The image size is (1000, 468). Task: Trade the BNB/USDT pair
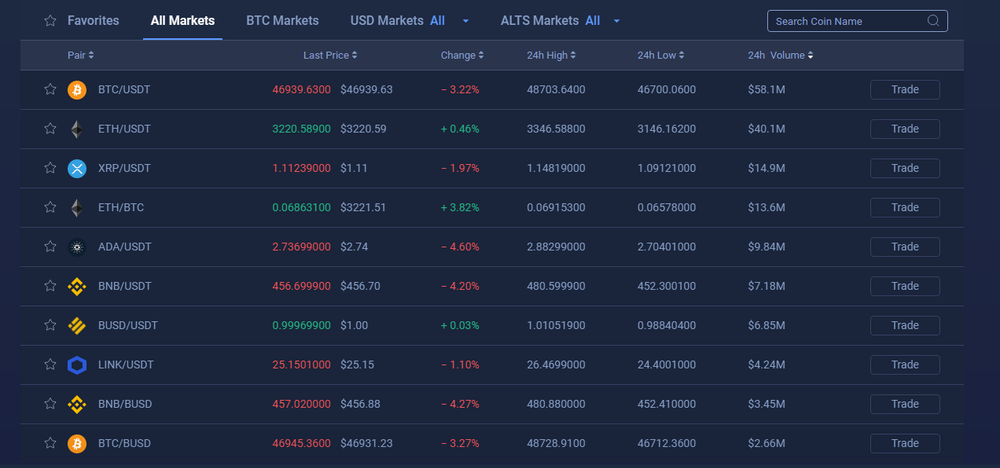pos(905,286)
